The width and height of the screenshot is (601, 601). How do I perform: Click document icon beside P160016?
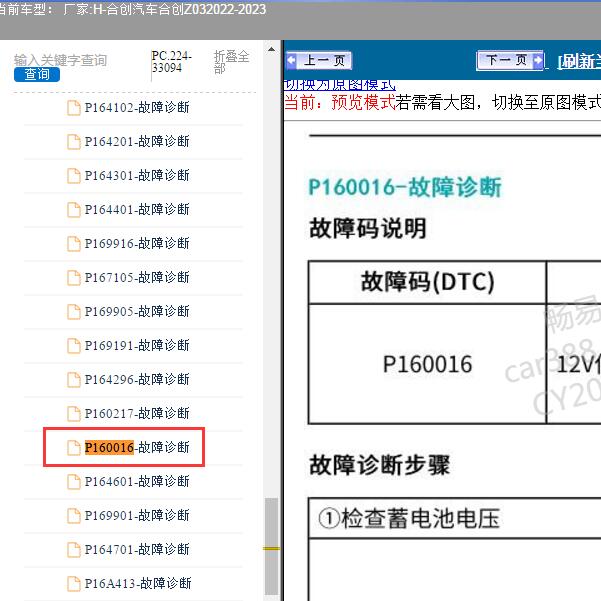point(74,447)
